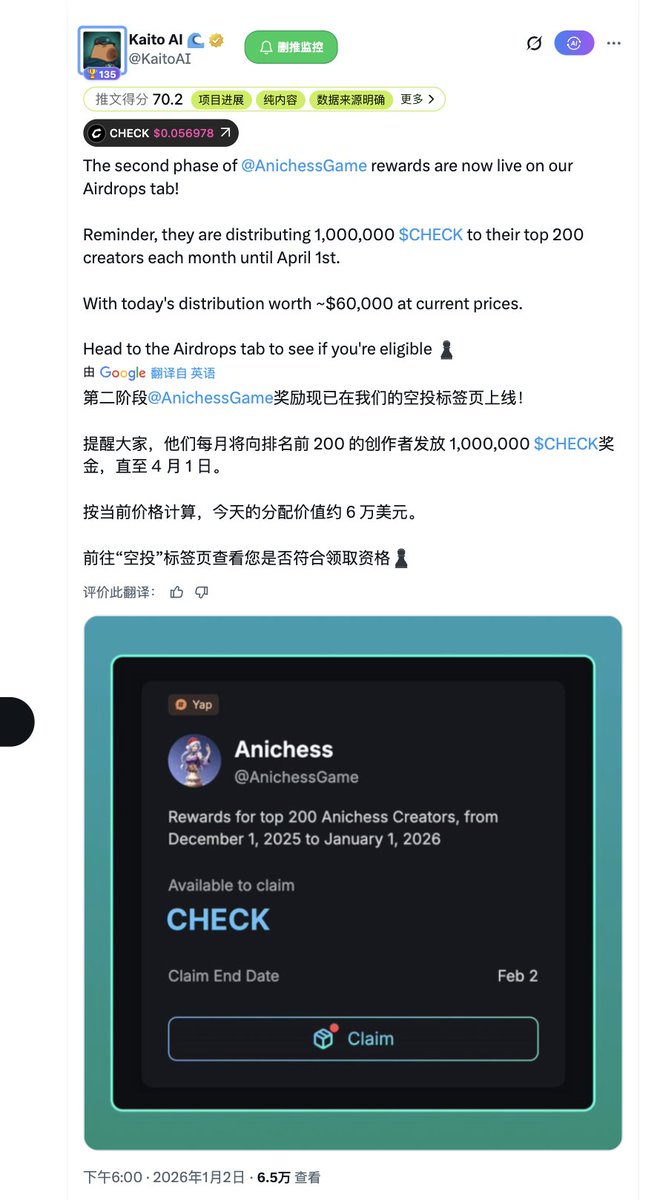Toggle the 删推监控 monitoring button
The image size is (660, 1200).
click(291, 46)
